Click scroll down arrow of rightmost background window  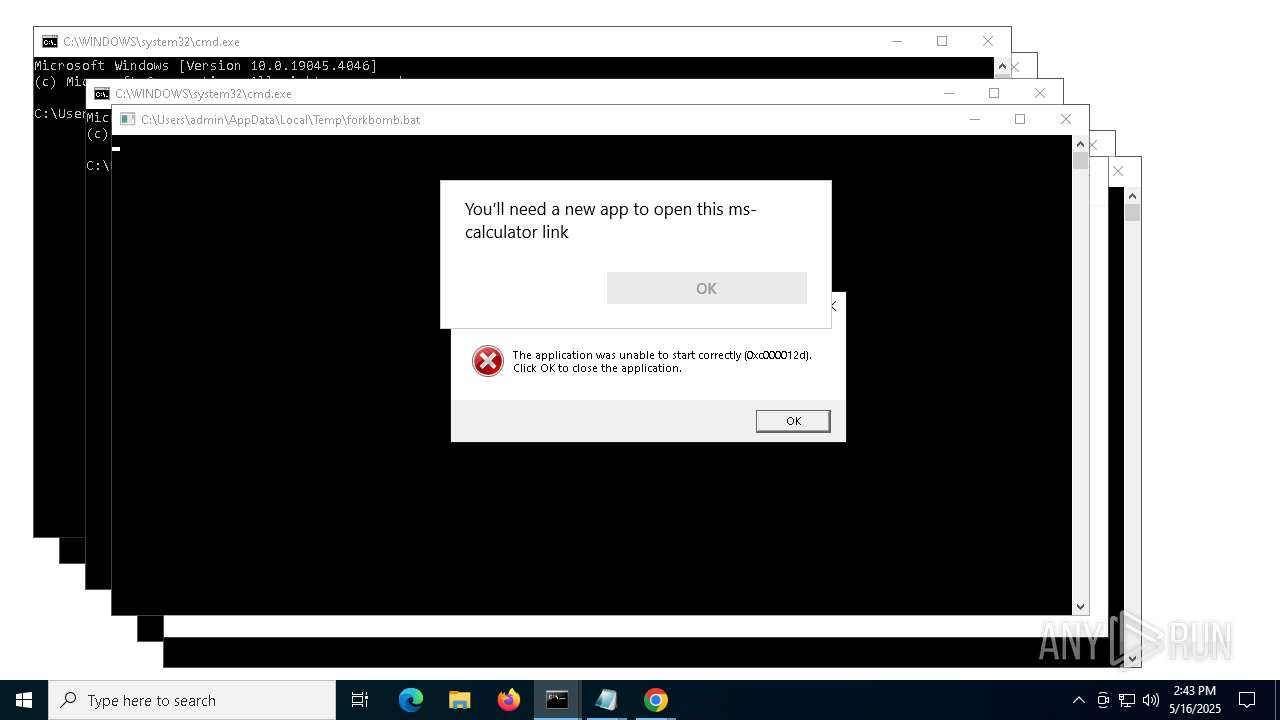click(1132, 659)
